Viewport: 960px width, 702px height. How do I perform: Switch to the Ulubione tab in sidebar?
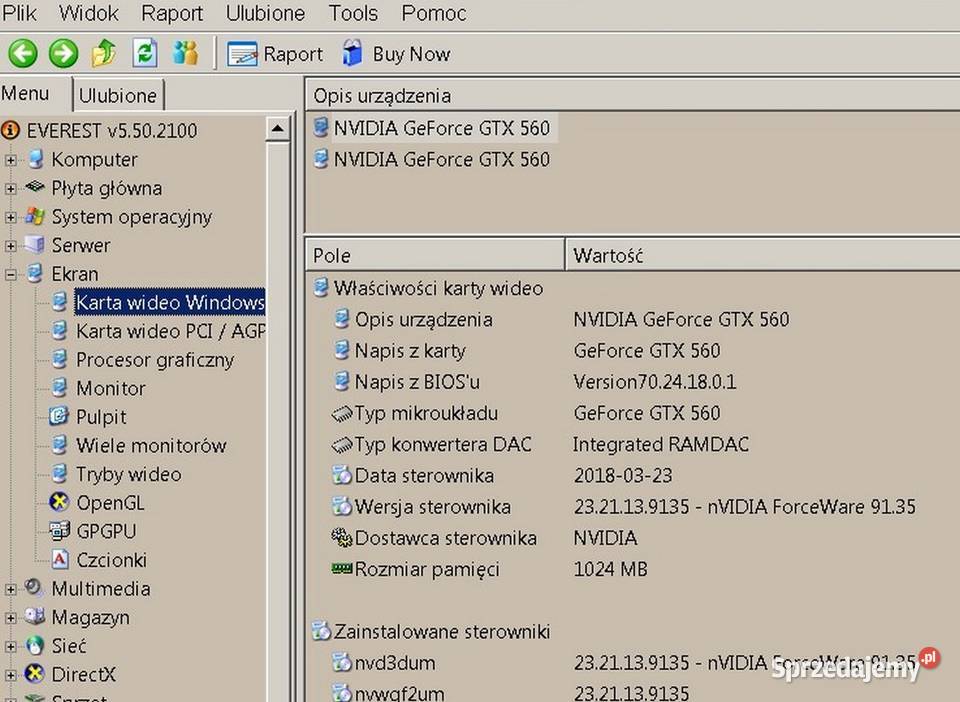[118, 95]
